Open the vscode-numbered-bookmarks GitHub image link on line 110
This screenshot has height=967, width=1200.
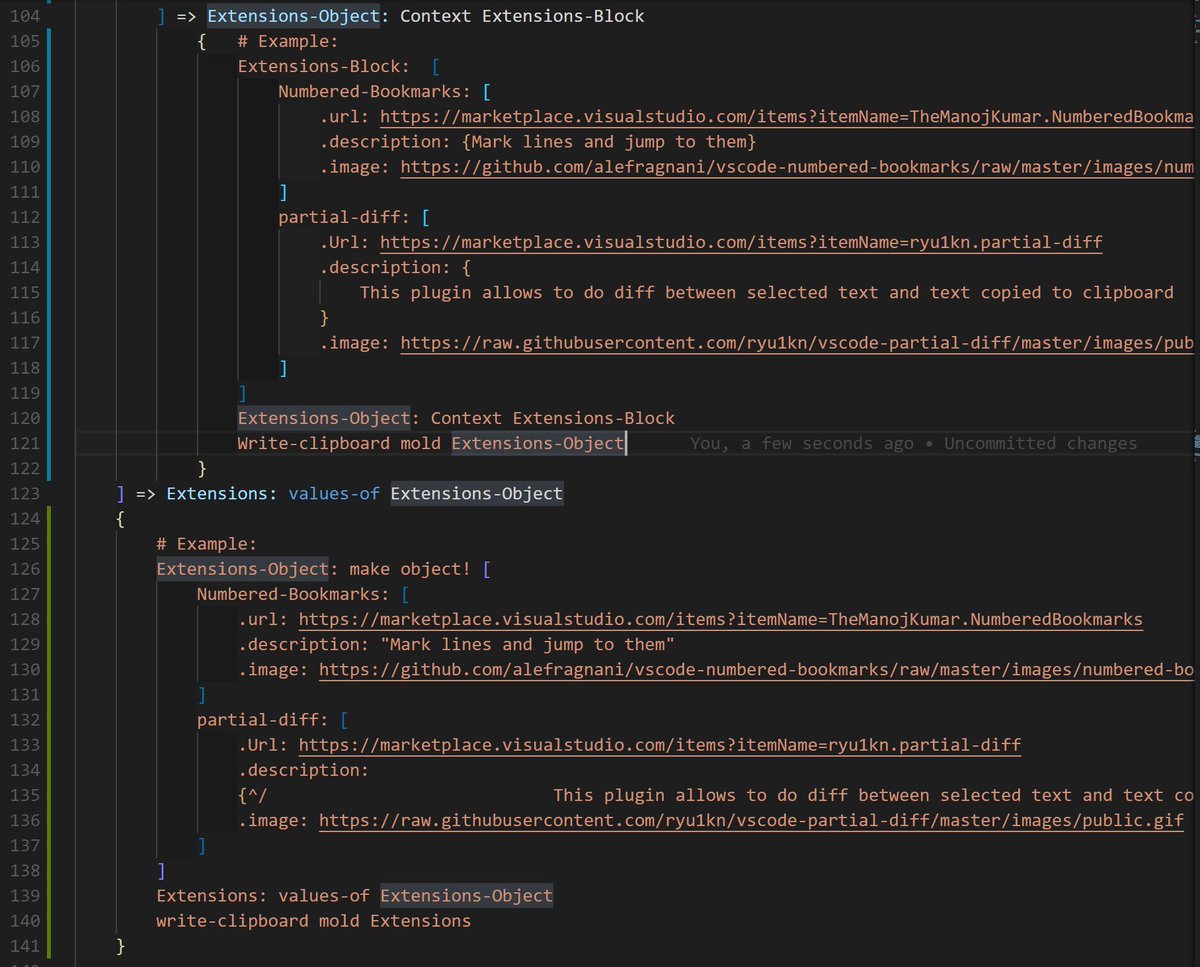(797, 167)
